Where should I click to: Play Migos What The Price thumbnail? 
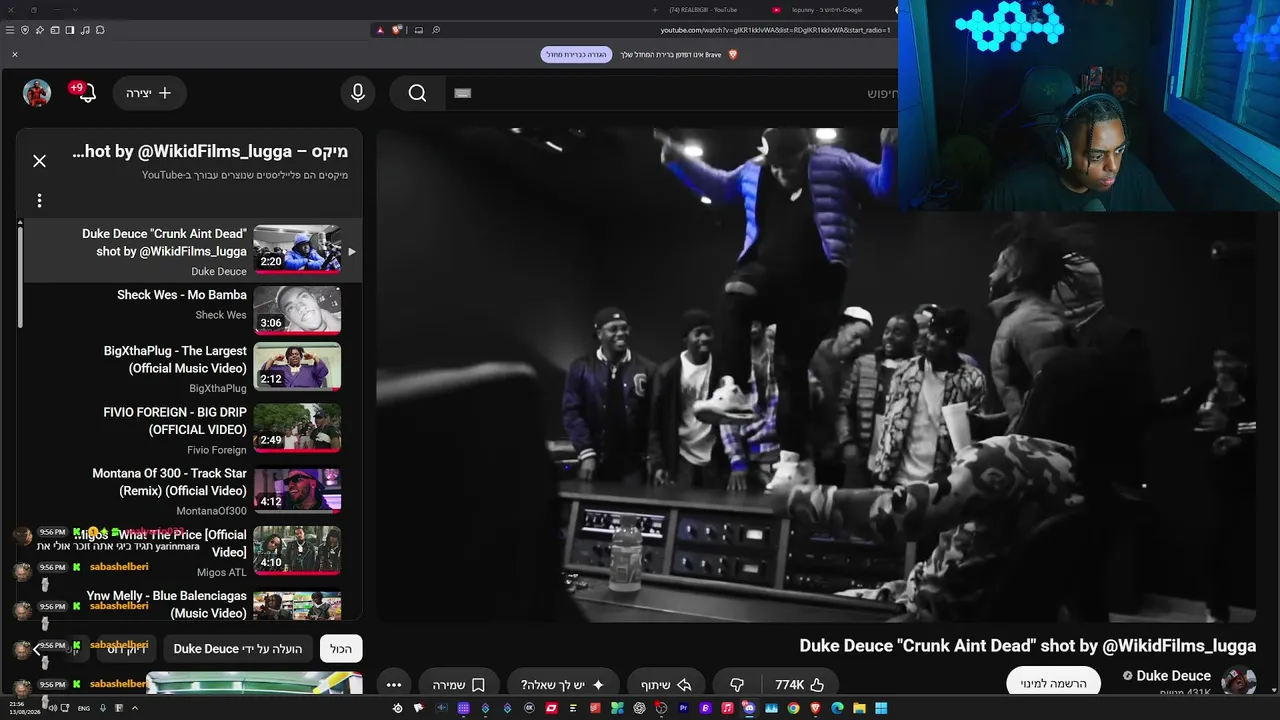(x=297, y=550)
